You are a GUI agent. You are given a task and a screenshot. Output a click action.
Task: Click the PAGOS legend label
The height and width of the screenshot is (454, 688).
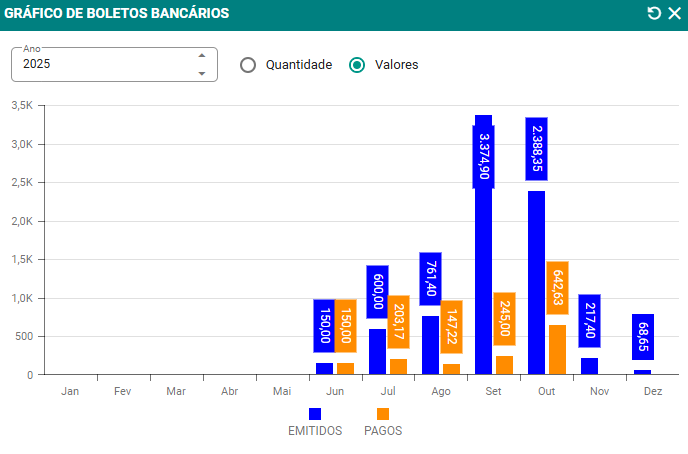click(383, 431)
